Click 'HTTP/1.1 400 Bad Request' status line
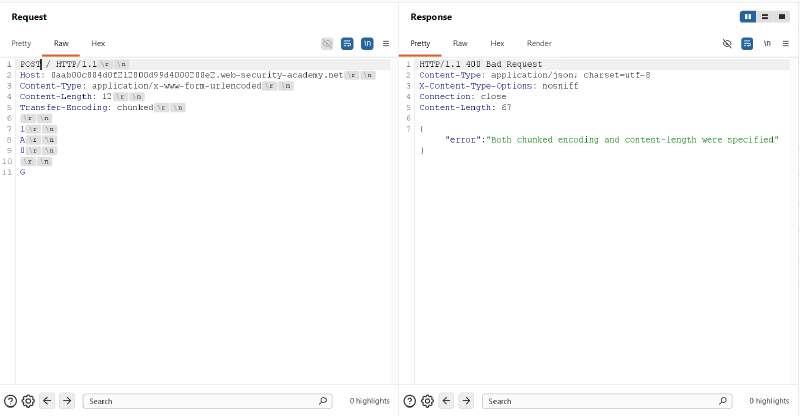The height and width of the screenshot is (416, 800). pyautogui.click(x=481, y=64)
